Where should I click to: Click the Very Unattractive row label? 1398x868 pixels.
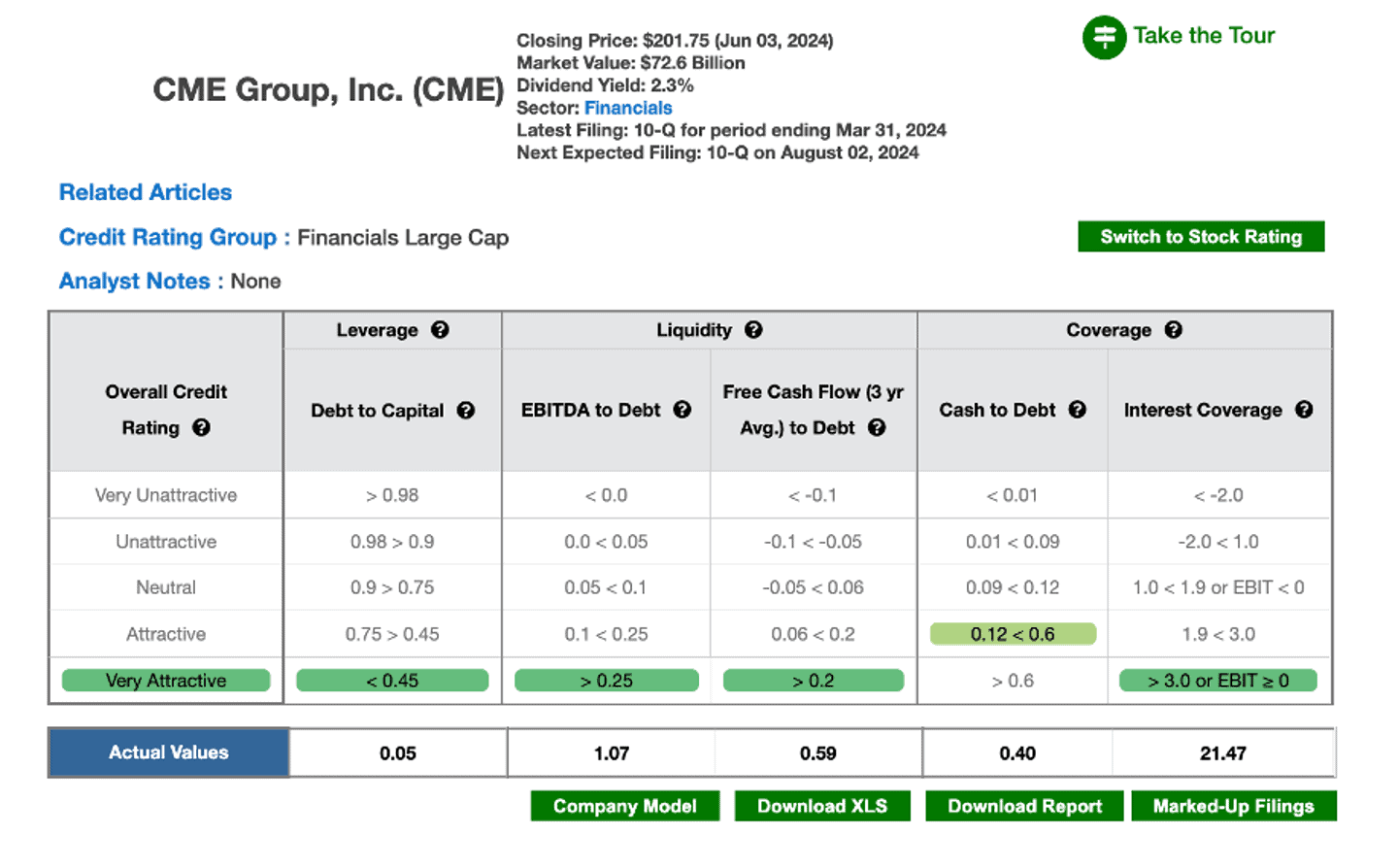pos(166,495)
